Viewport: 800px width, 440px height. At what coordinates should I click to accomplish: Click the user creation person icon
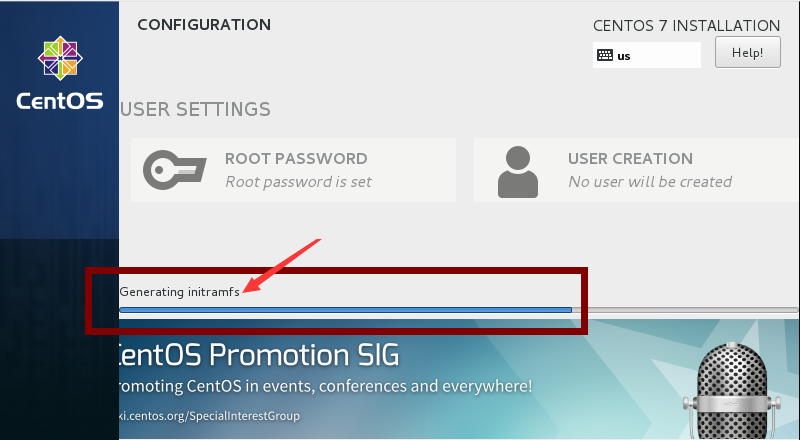pyautogui.click(x=518, y=172)
